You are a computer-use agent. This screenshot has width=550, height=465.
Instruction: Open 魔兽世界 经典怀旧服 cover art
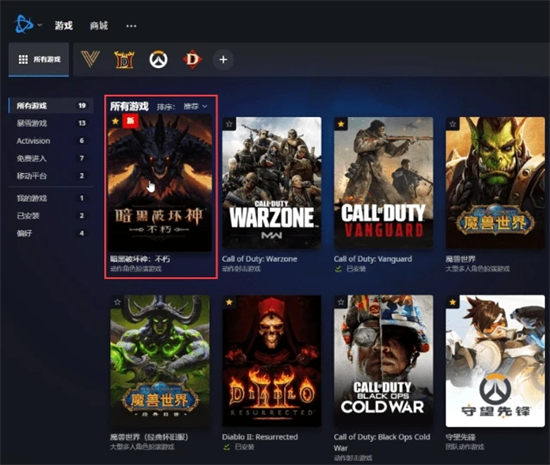coord(160,361)
